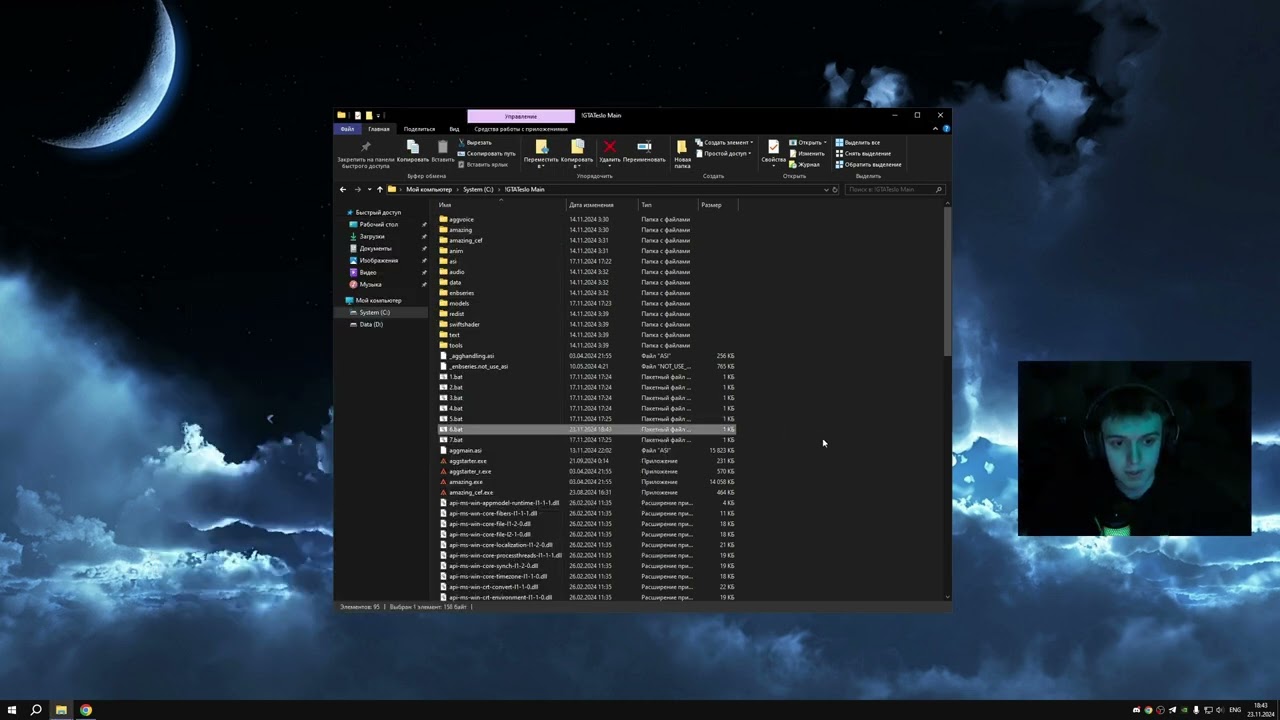This screenshot has height=720, width=1280.
Task: Collapse the ribbon with the chevron
Action: coord(937,129)
